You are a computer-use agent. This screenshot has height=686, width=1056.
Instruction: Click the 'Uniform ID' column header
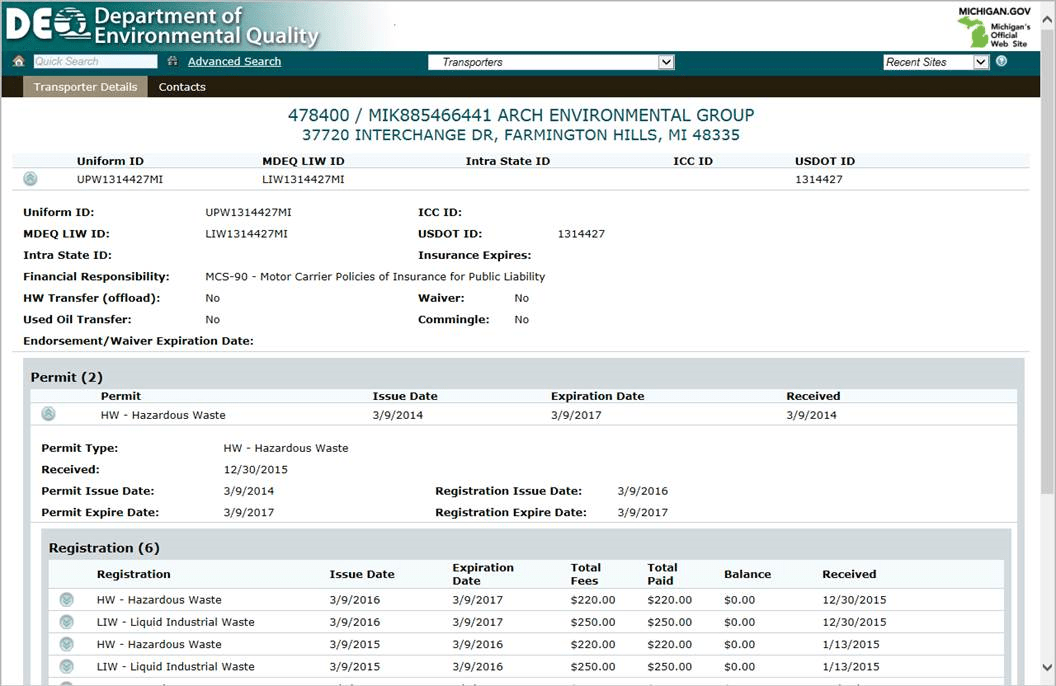pyautogui.click(x=110, y=161)
